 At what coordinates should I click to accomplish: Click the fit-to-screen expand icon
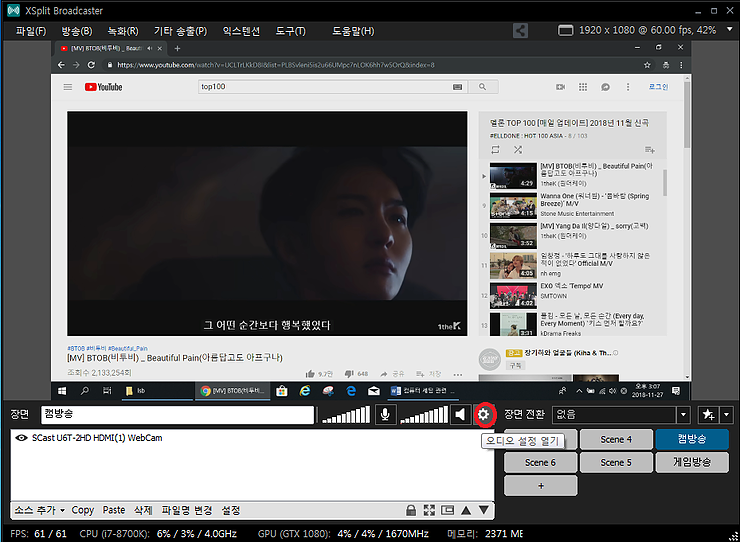coord(429,510)
